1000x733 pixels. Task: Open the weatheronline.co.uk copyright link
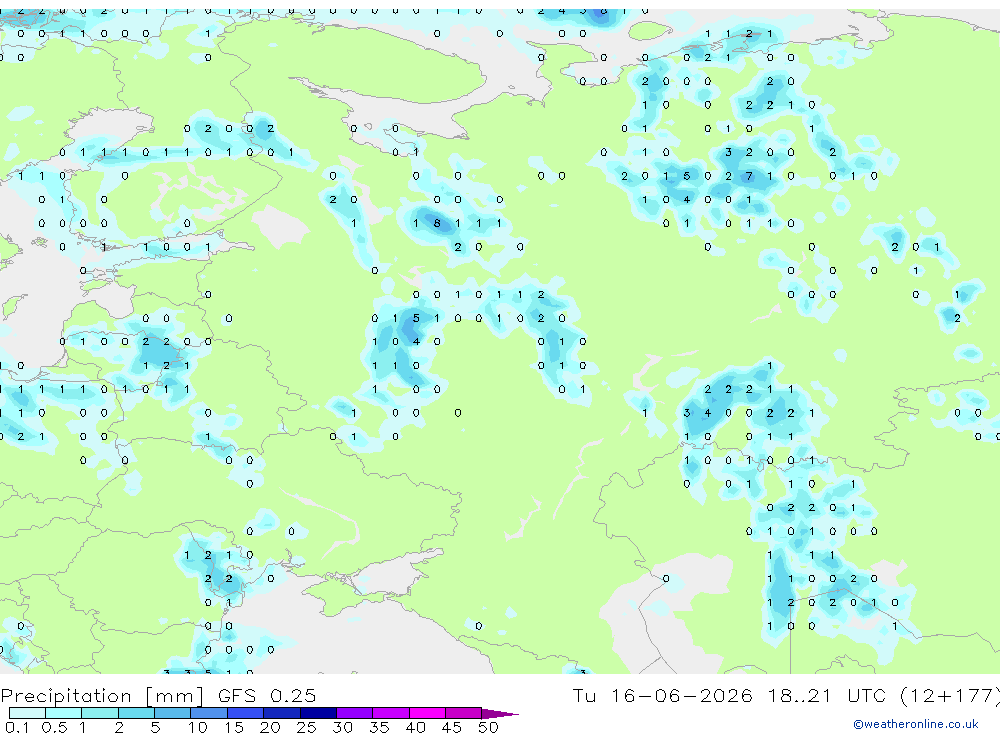click(x=916, y=724)
